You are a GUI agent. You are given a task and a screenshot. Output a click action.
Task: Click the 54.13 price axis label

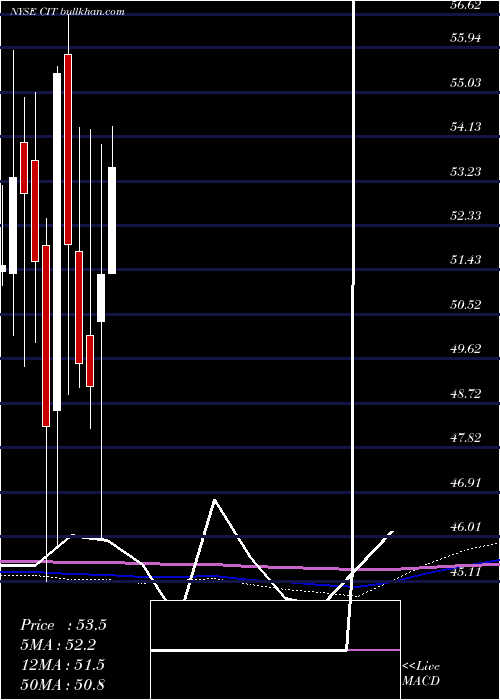point(465,127)
